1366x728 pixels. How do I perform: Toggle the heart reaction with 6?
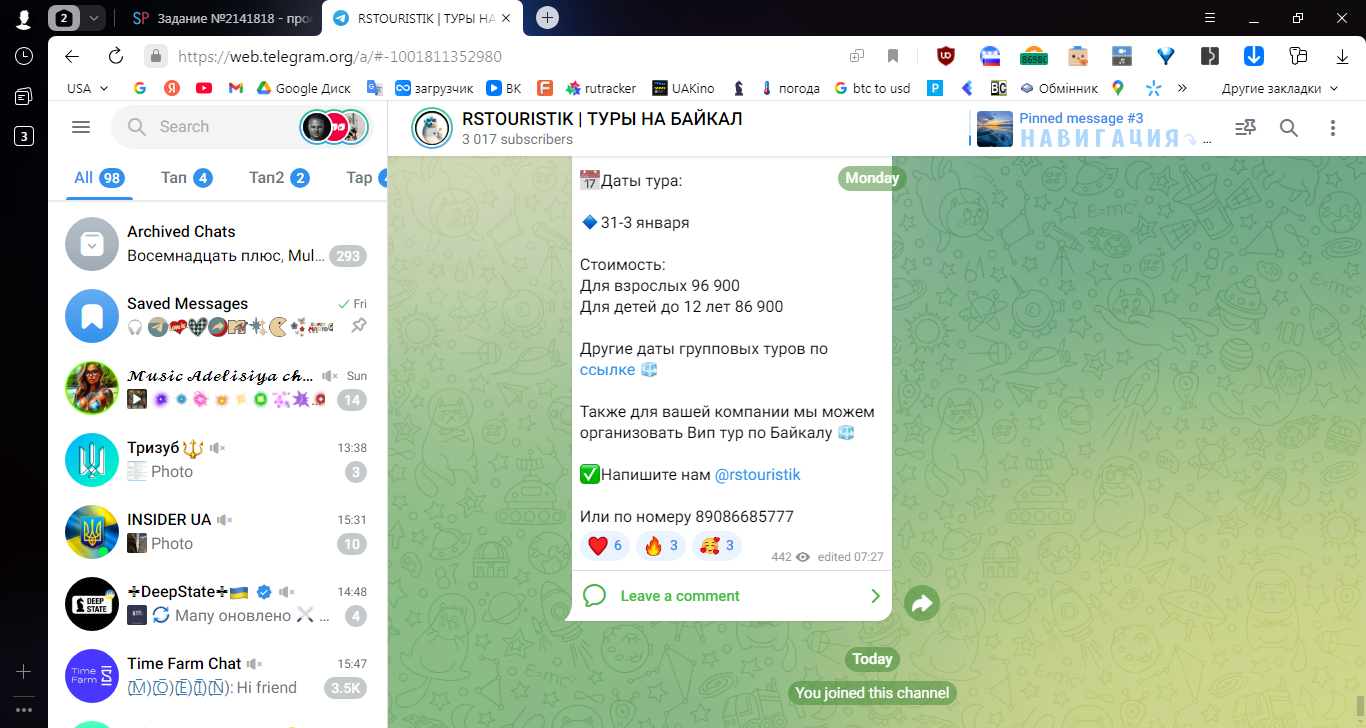pyautogui.click(x=605, y=545)
